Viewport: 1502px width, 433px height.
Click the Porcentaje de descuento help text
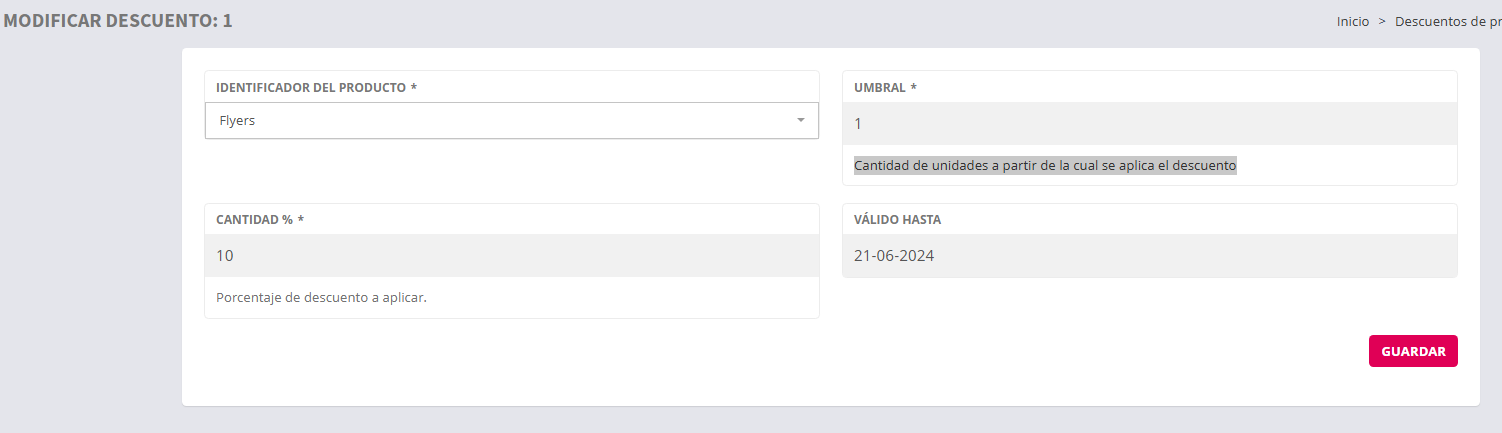click(321, 298)
